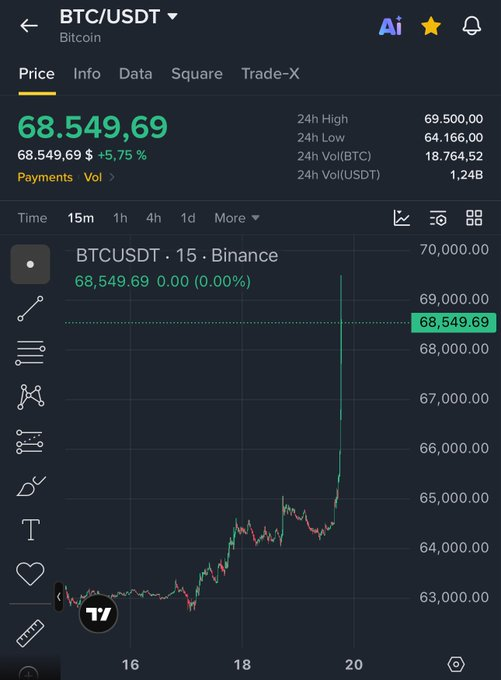Click the 24h Low value 64.166,00

(453, 137)
